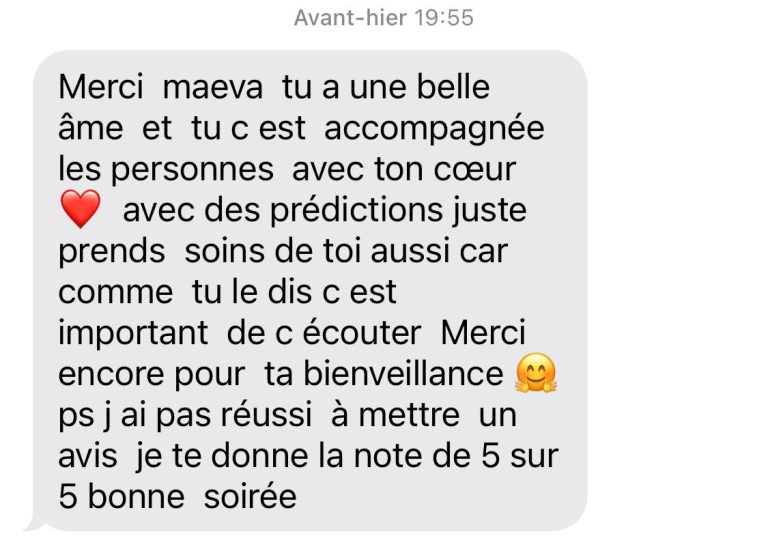768x547 pixels.
Task: Click the first 'Merci' opening the message
Action: coord(101,87)
